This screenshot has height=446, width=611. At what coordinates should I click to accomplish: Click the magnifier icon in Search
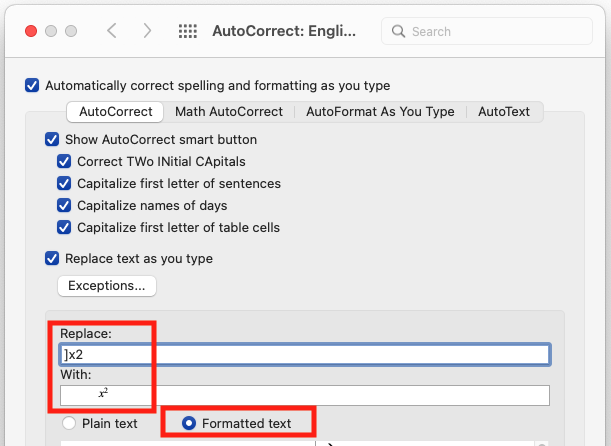[398, 31]
